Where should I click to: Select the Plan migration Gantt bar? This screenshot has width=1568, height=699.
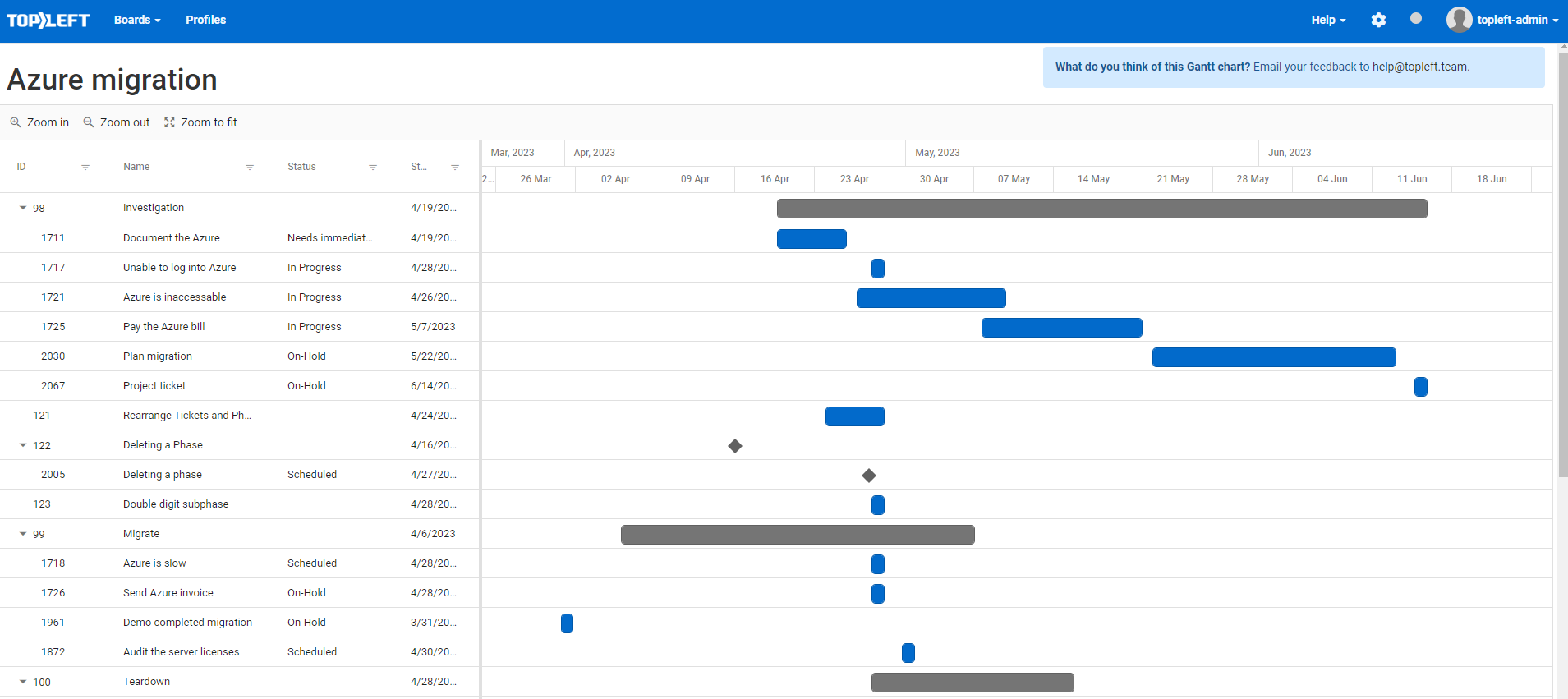(1274, 357)
